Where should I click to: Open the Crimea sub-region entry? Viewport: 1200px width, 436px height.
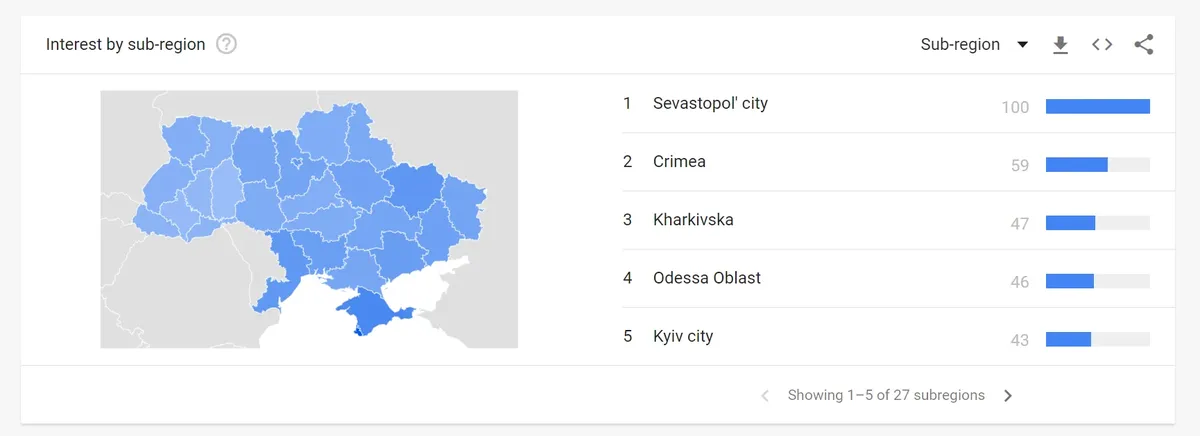(679, 162)
